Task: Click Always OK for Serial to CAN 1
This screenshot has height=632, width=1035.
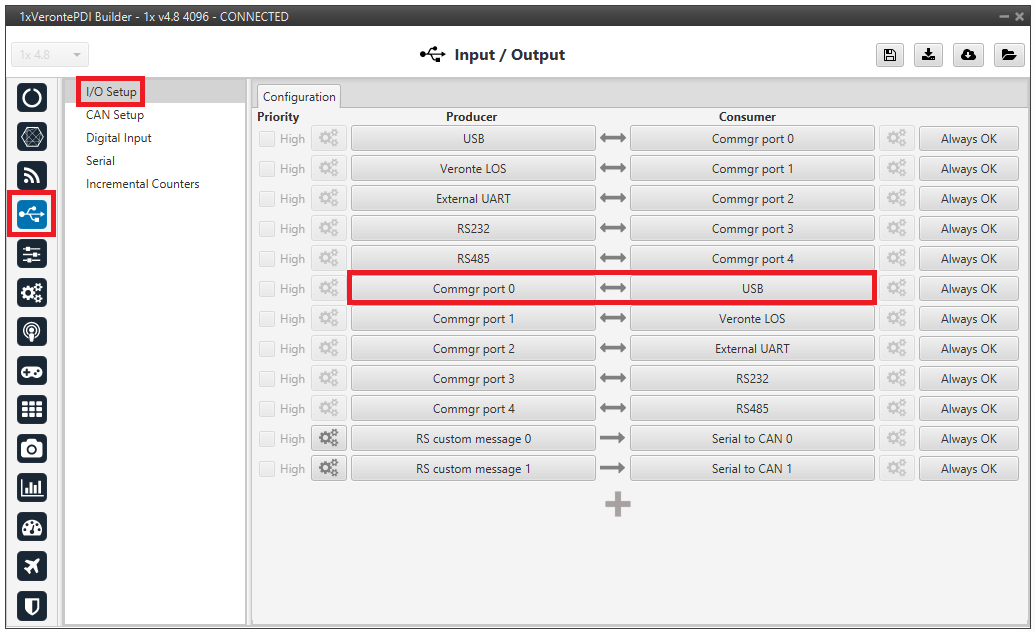Action: click(968, 469)
